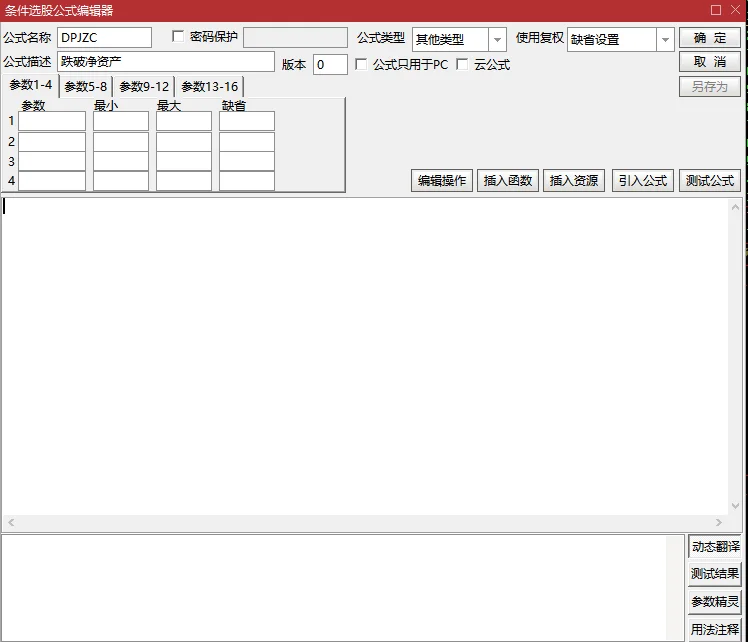
Task: Click row 3 参数 name field
Action: pyautogui.click(x=52, y=161)
